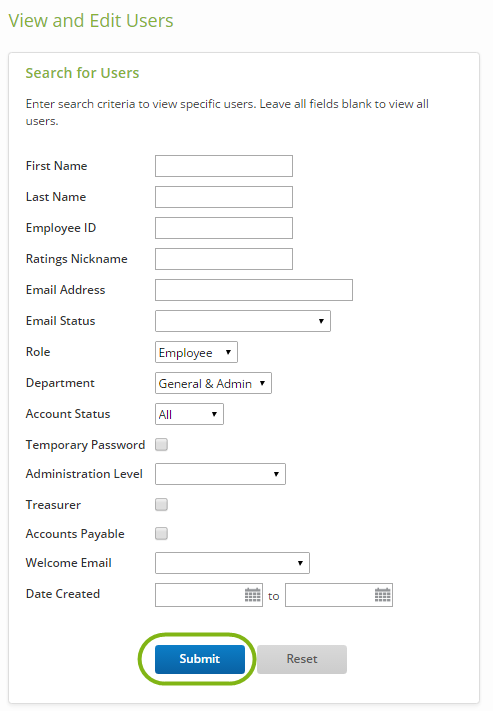Check the Accounts Payable box
The height and width of the screenshot is (711, 493).
tap(161, 533)
